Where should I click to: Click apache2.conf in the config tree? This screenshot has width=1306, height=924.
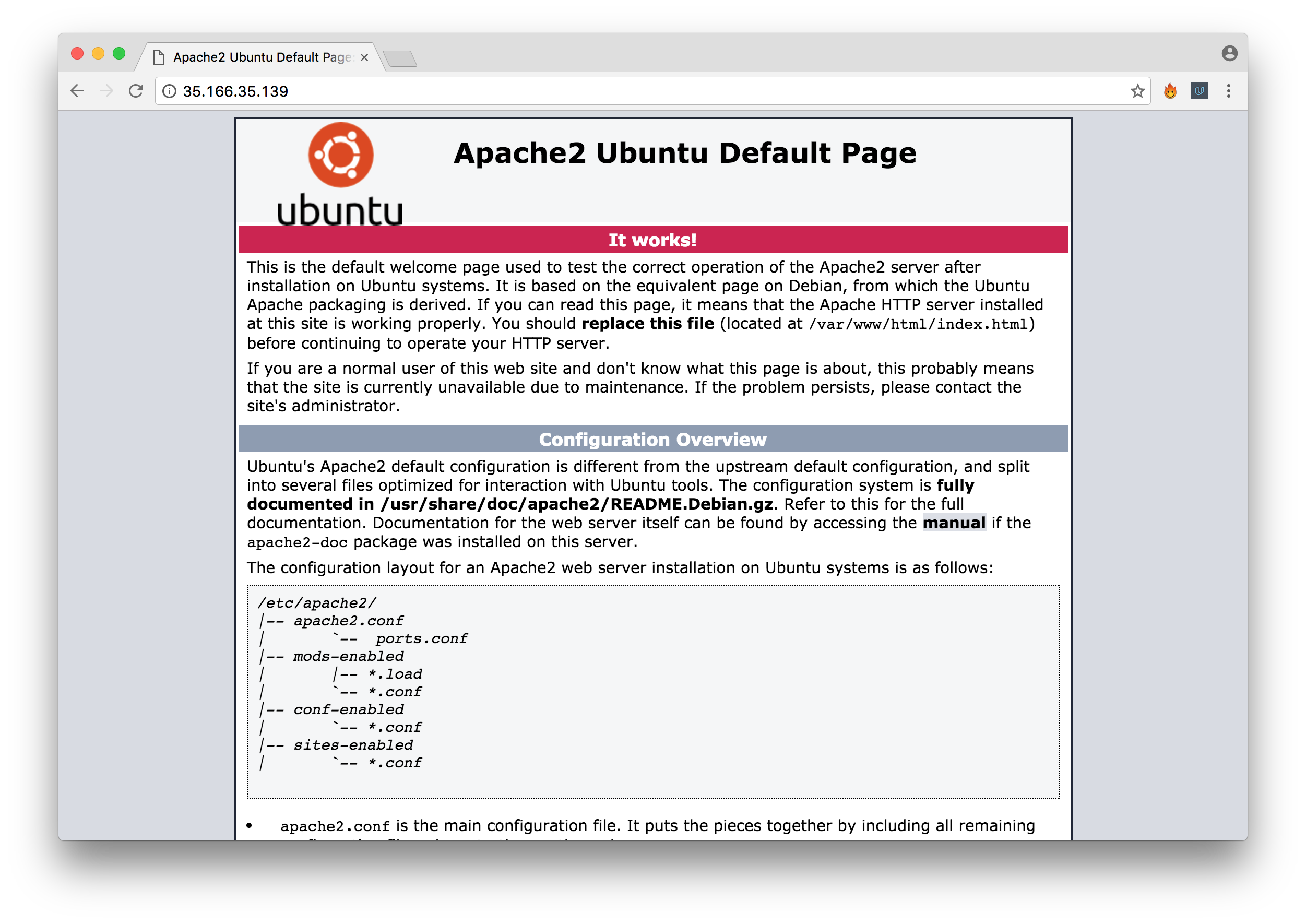point(348,621)
